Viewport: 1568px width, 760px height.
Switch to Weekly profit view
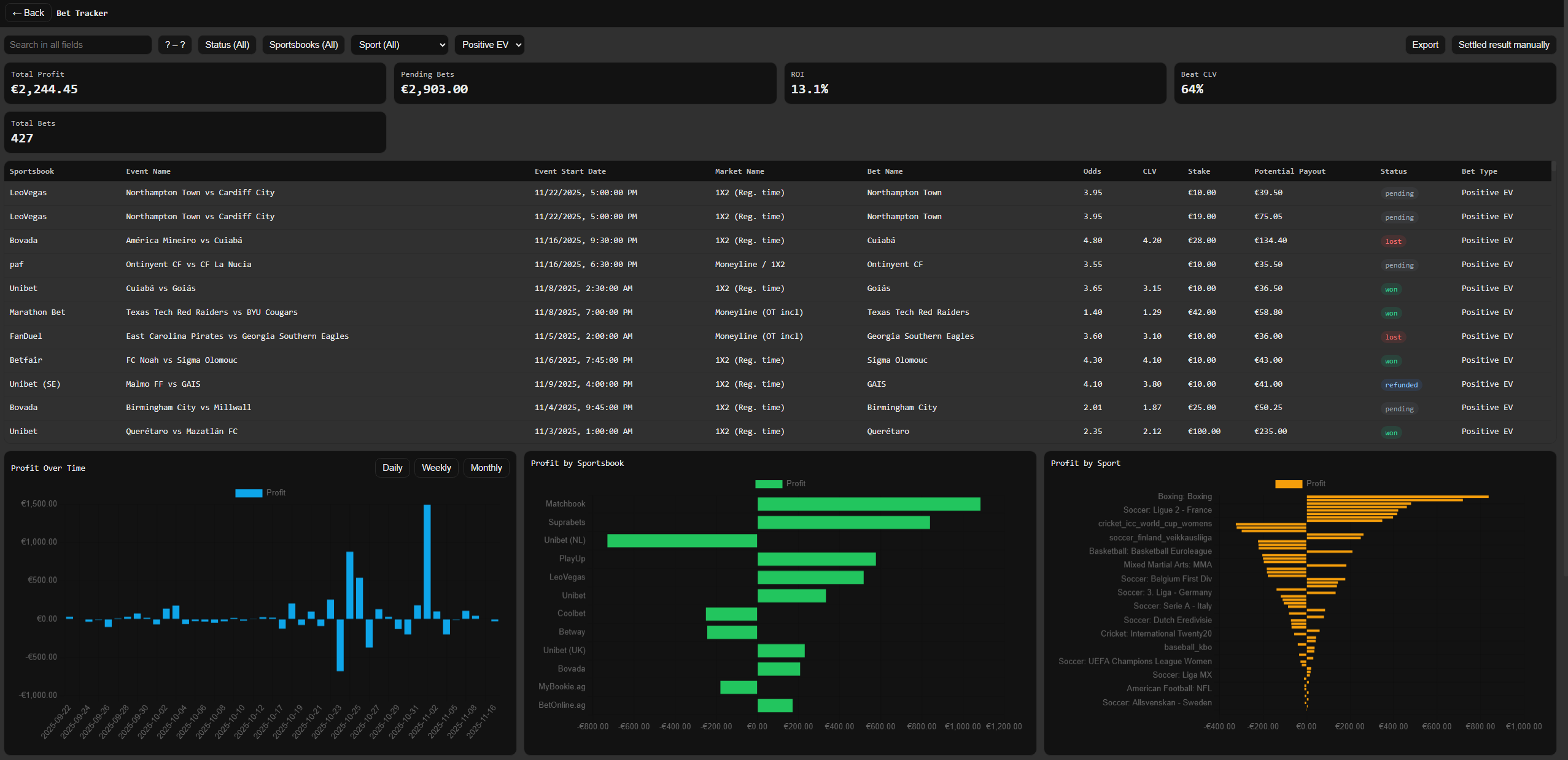(436, 467)
